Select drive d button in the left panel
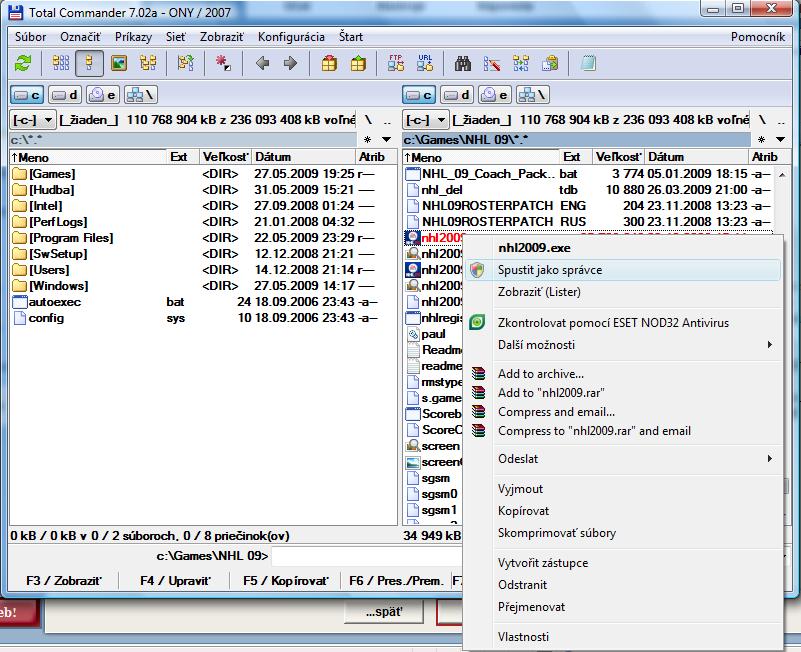Screen dimensions: 801x652 (65, 95)
